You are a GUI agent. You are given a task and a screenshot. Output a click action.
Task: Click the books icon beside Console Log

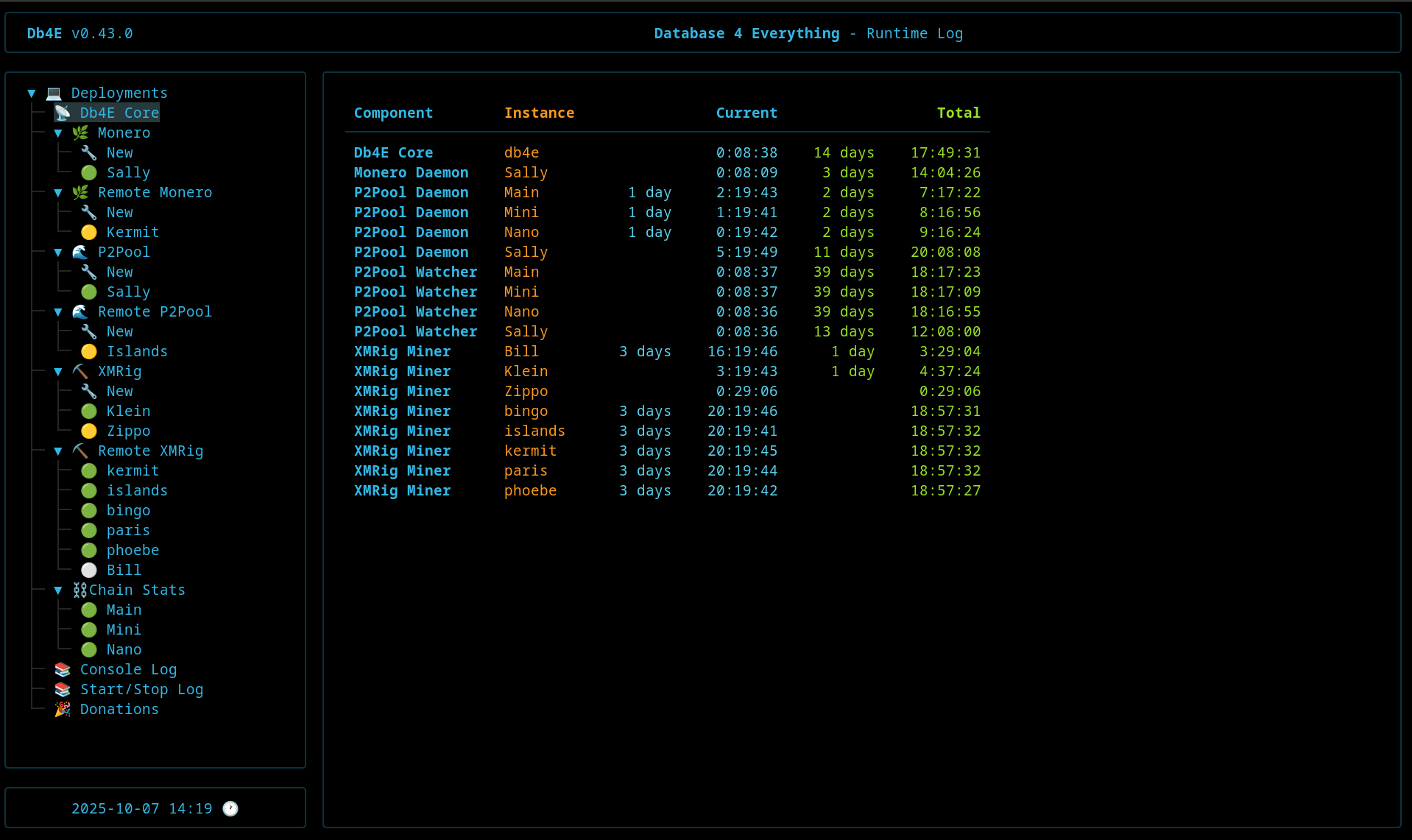click(x=63, y=669)
